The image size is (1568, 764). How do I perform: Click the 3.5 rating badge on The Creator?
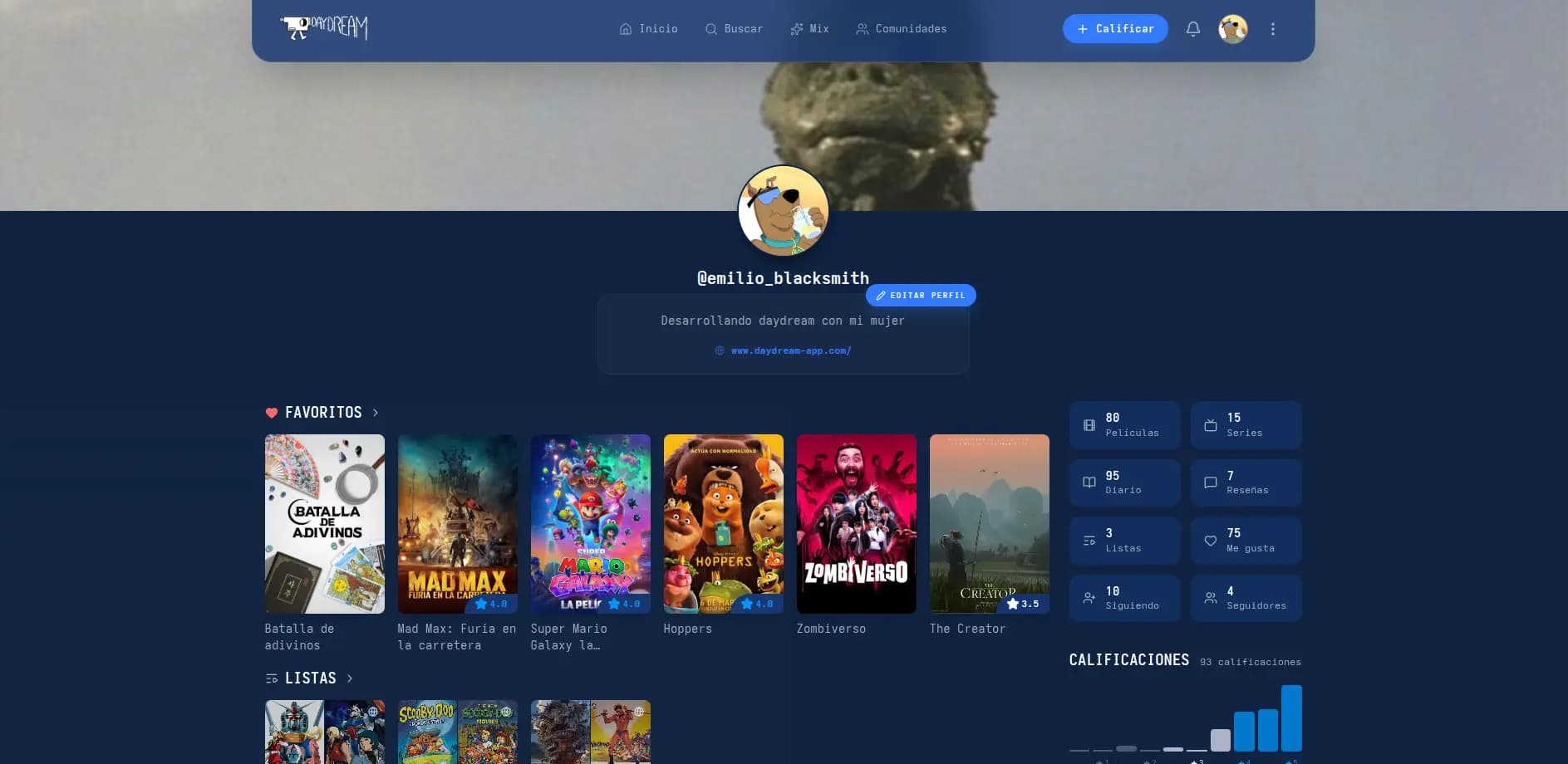click(x=1023, y=604)
